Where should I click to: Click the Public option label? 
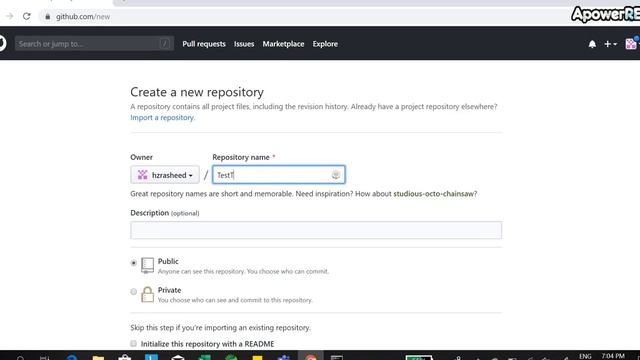click(168, 261)
